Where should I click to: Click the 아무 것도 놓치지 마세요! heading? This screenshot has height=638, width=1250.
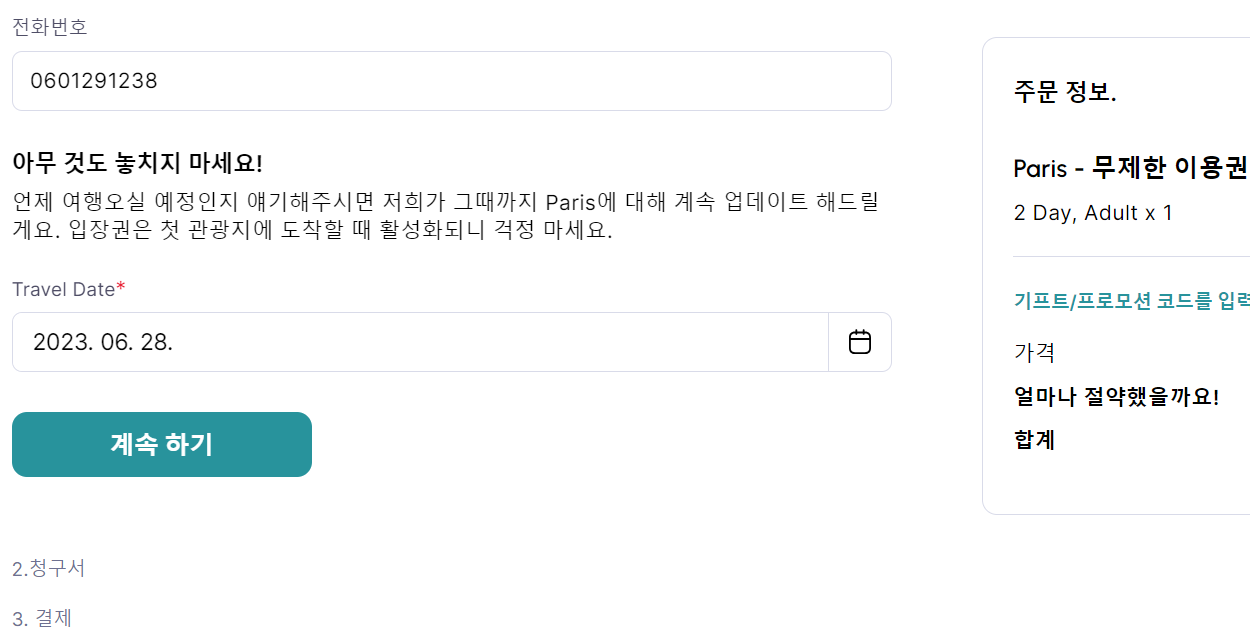pos(137,163)
